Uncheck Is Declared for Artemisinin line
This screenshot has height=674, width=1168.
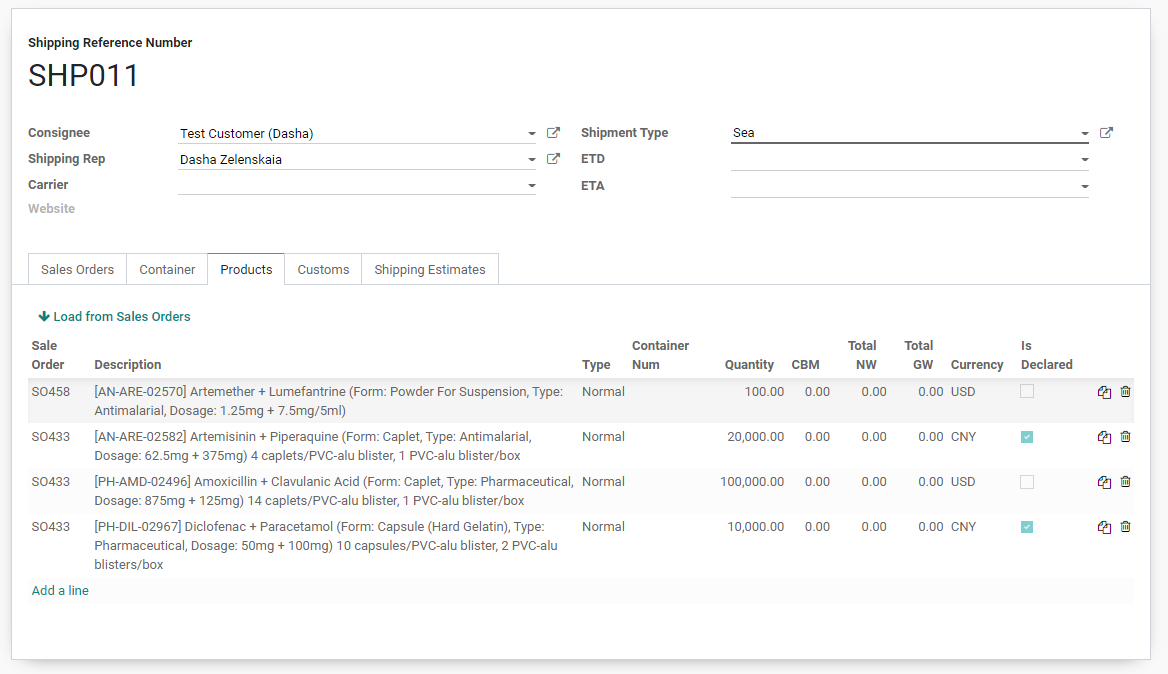[1027, 437]
